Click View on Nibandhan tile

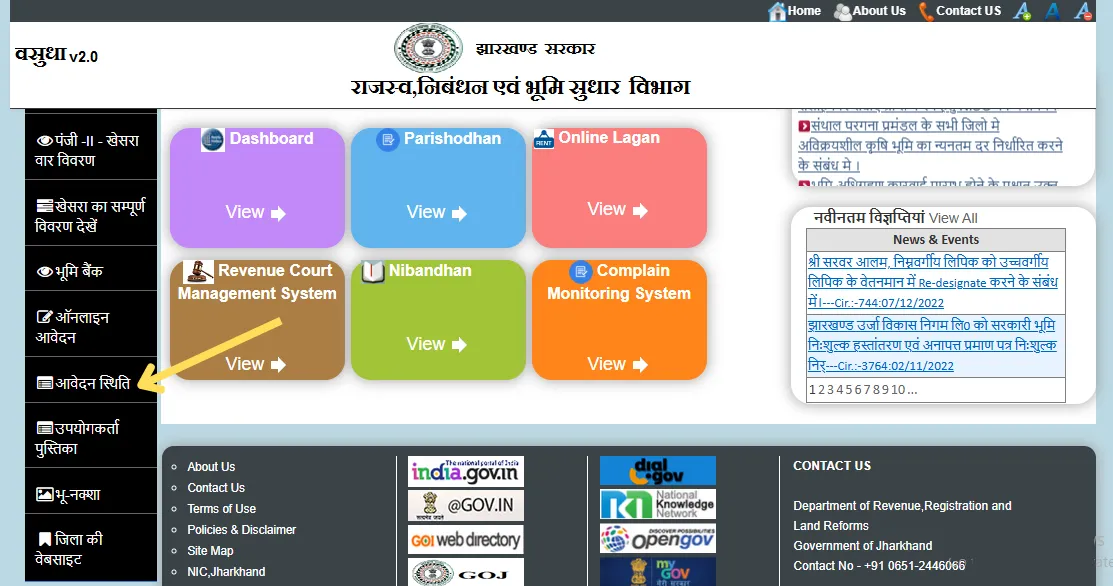point(437,344)
